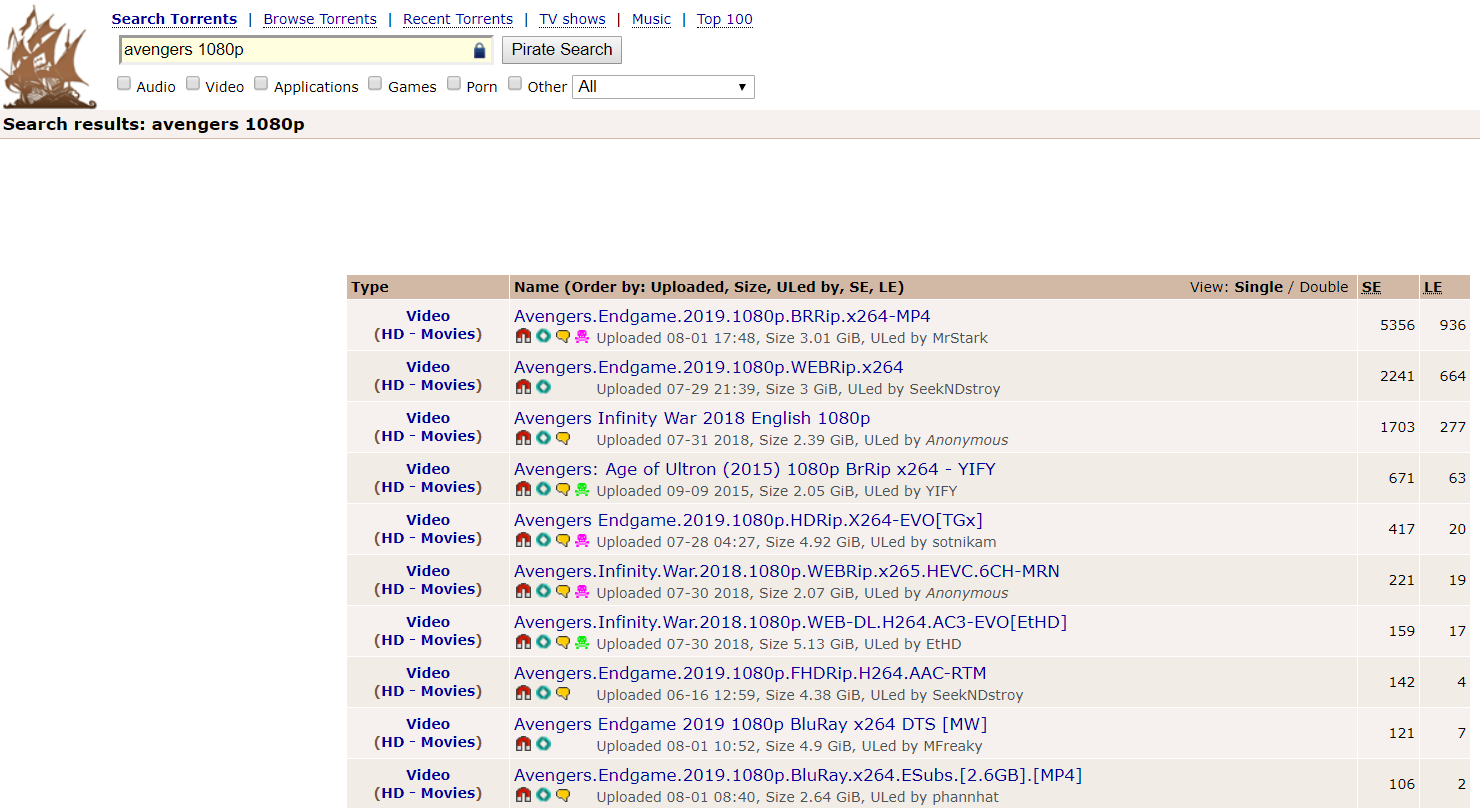This screenshot has width=1480, height=808.
Task: Click magnet icon for Avengers.Endgame.2019.1080p.BRRip.x264-MP4
Action: point(523,337)
